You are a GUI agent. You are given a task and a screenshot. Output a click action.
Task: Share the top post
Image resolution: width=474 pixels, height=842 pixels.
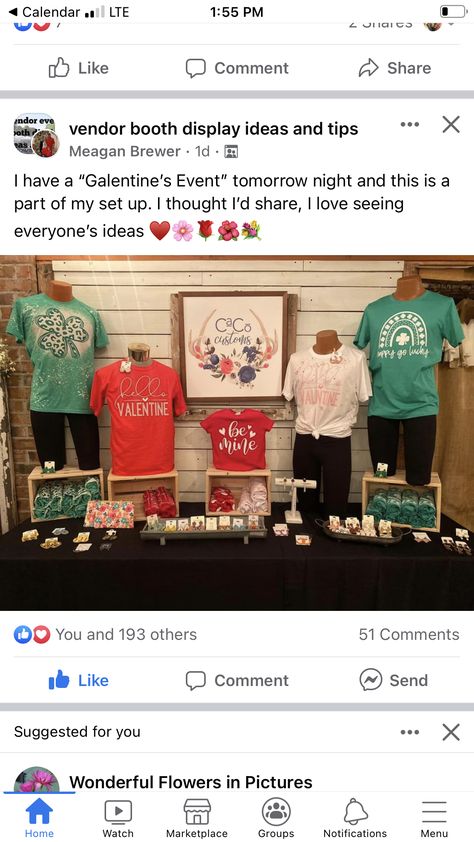pyautogui.click(x=395, y=68)
